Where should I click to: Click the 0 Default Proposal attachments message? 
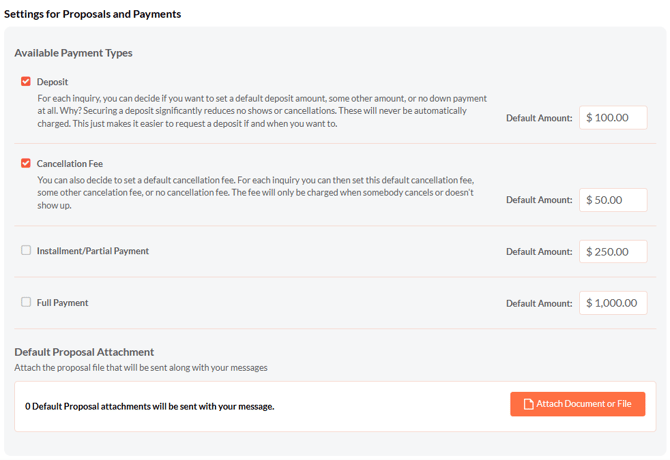[x=150, y=406]
